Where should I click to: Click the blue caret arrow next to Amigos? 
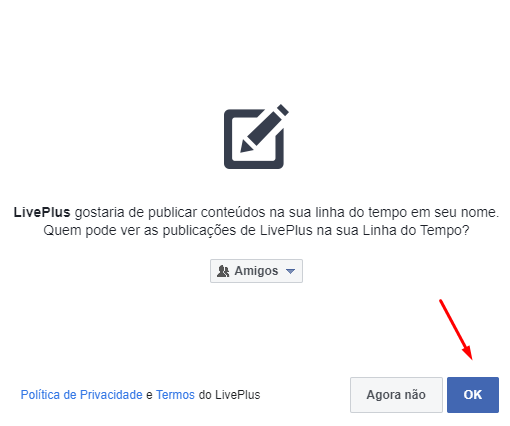point(290,271)
